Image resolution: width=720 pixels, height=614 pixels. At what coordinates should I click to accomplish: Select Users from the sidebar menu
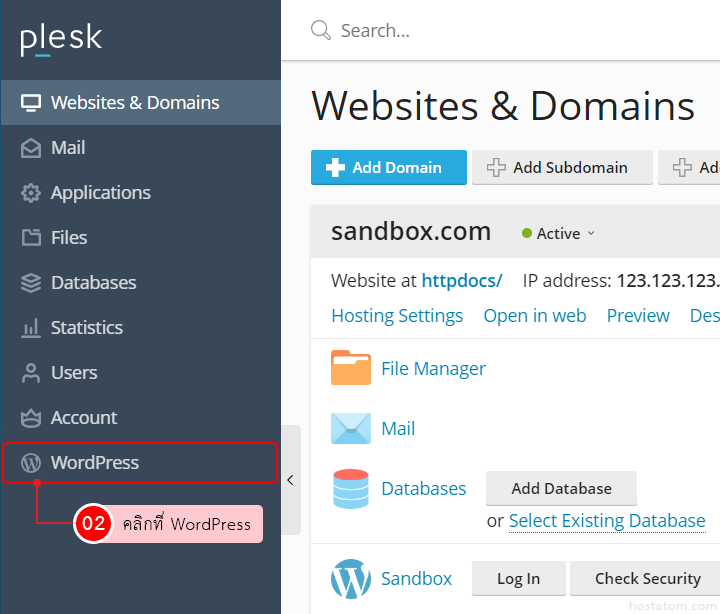[74, 373]
